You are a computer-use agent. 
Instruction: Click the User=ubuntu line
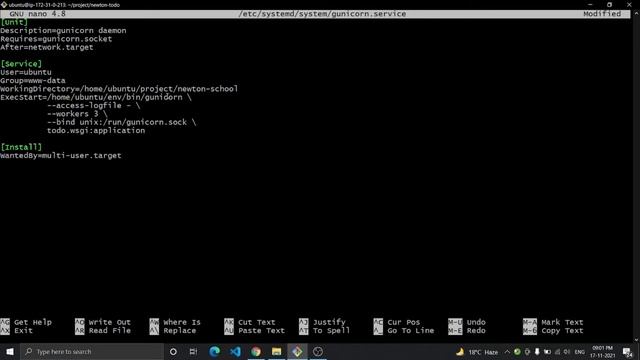click(26, 72)
